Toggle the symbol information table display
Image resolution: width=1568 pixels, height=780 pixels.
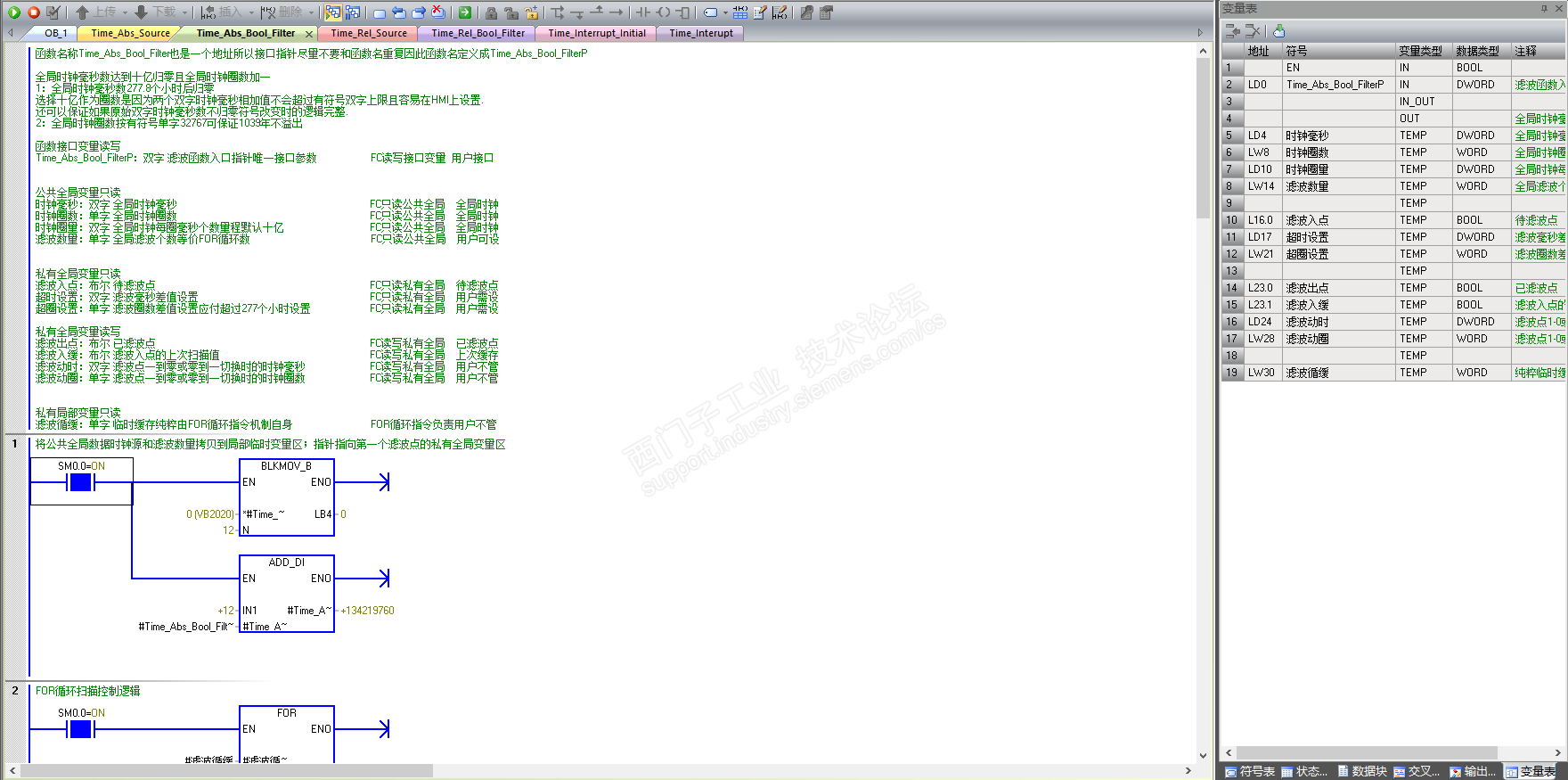[740, 12]
